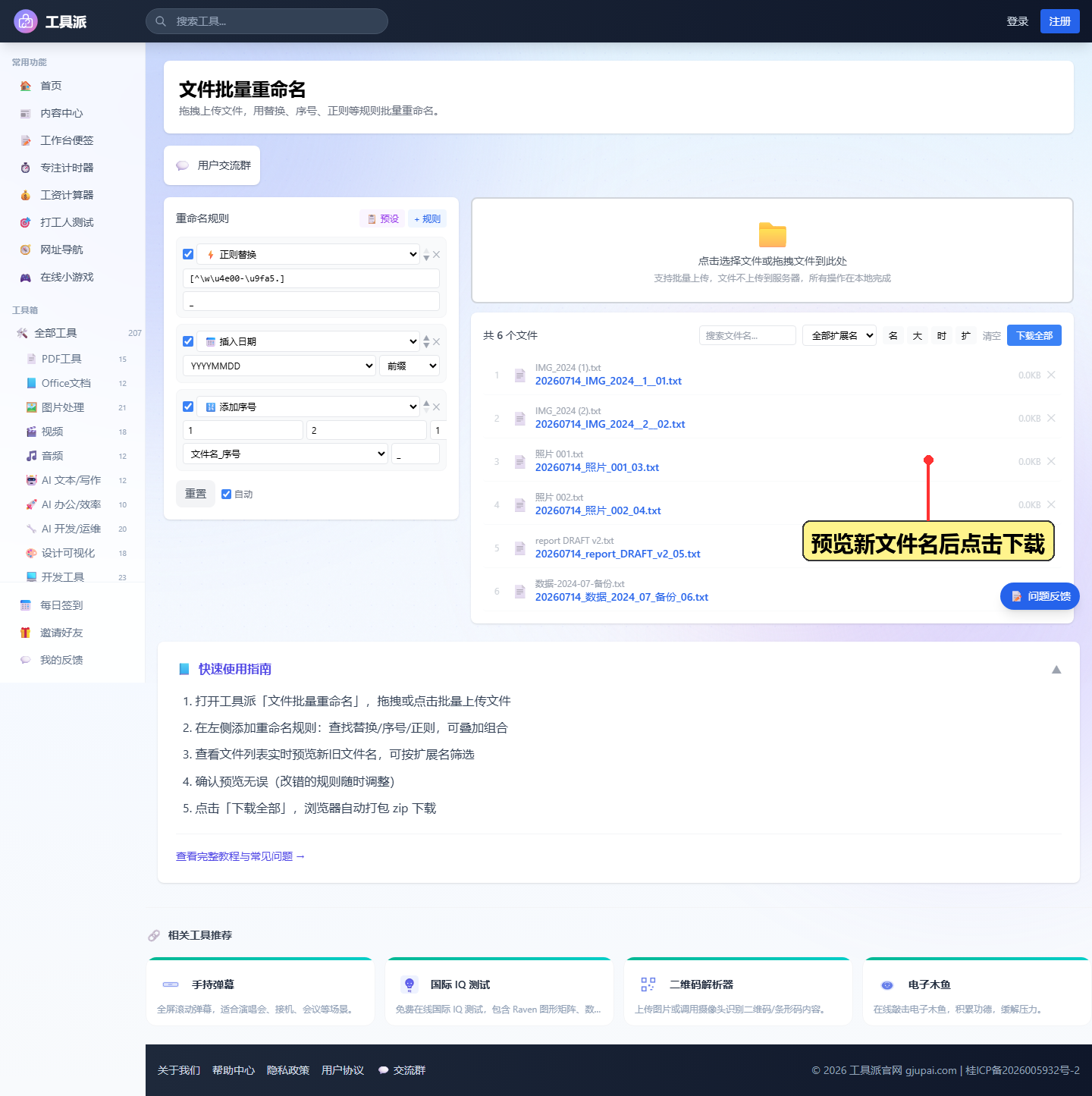Sort files by 大

click(x=918, y=335)
